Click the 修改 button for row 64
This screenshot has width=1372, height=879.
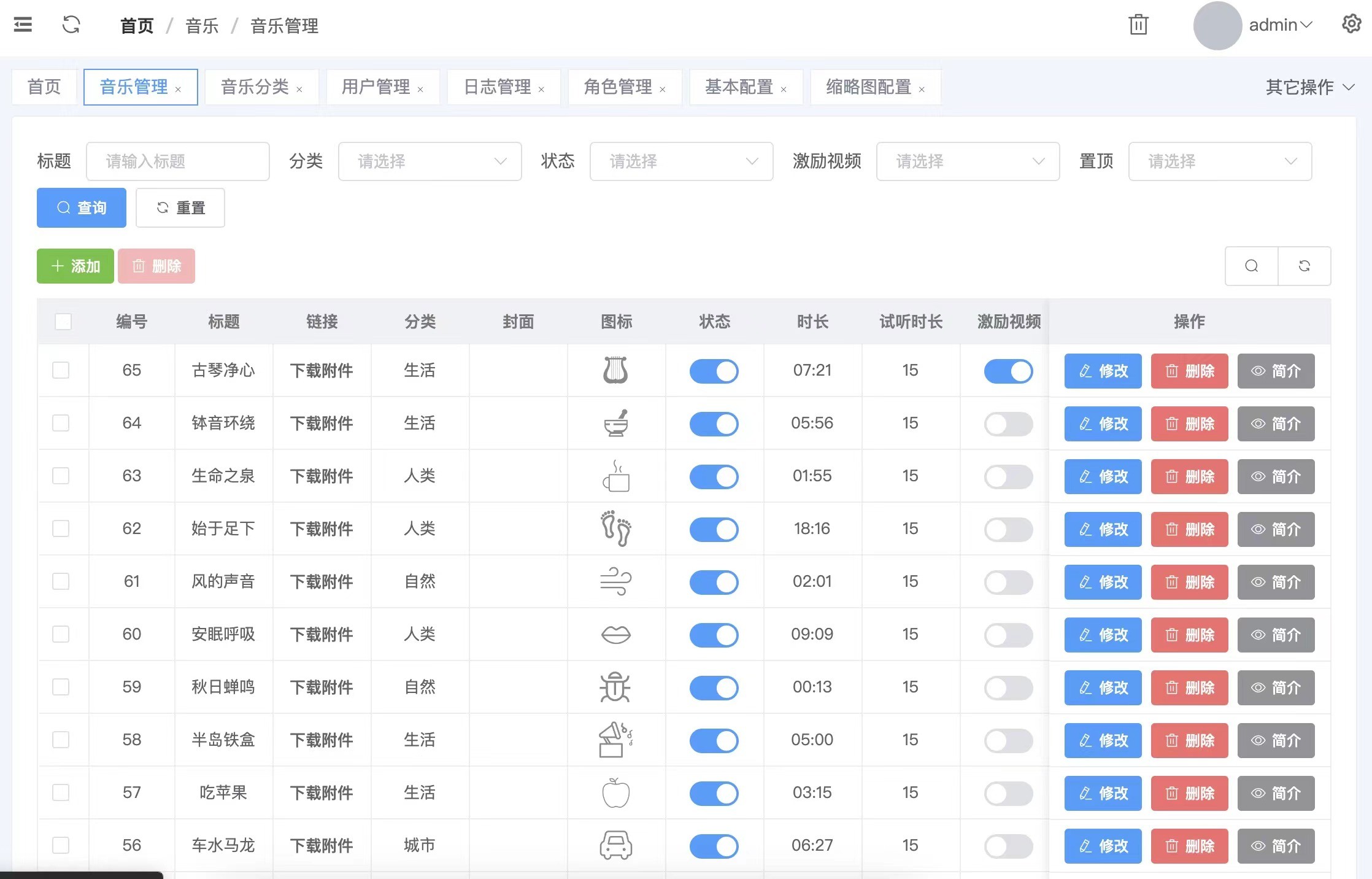1103,424
